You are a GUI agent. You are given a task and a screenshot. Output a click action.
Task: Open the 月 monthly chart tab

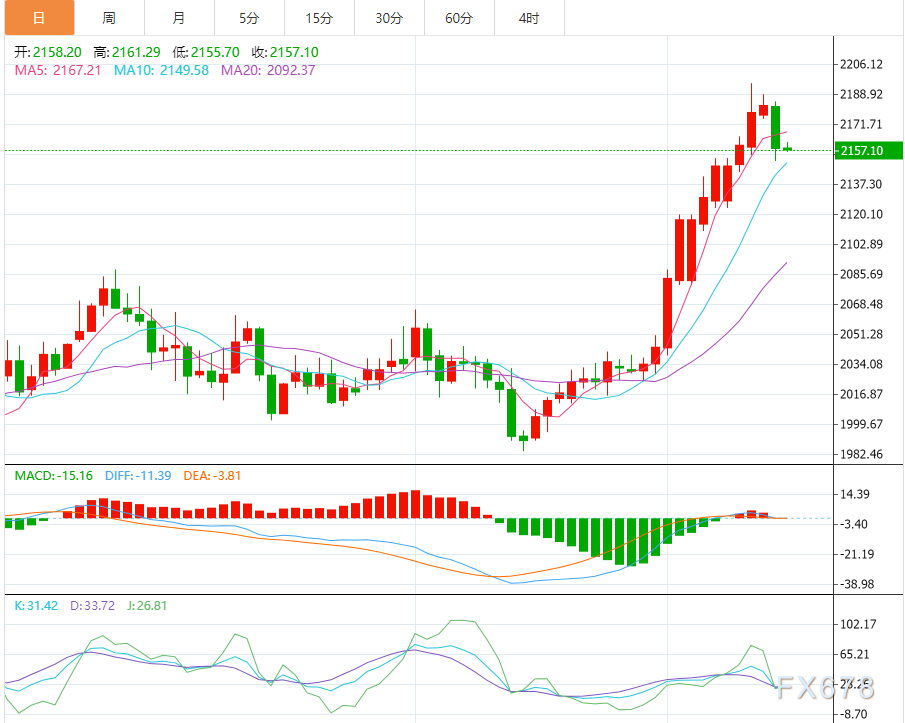pyautogui.click(x=179, y=18)
